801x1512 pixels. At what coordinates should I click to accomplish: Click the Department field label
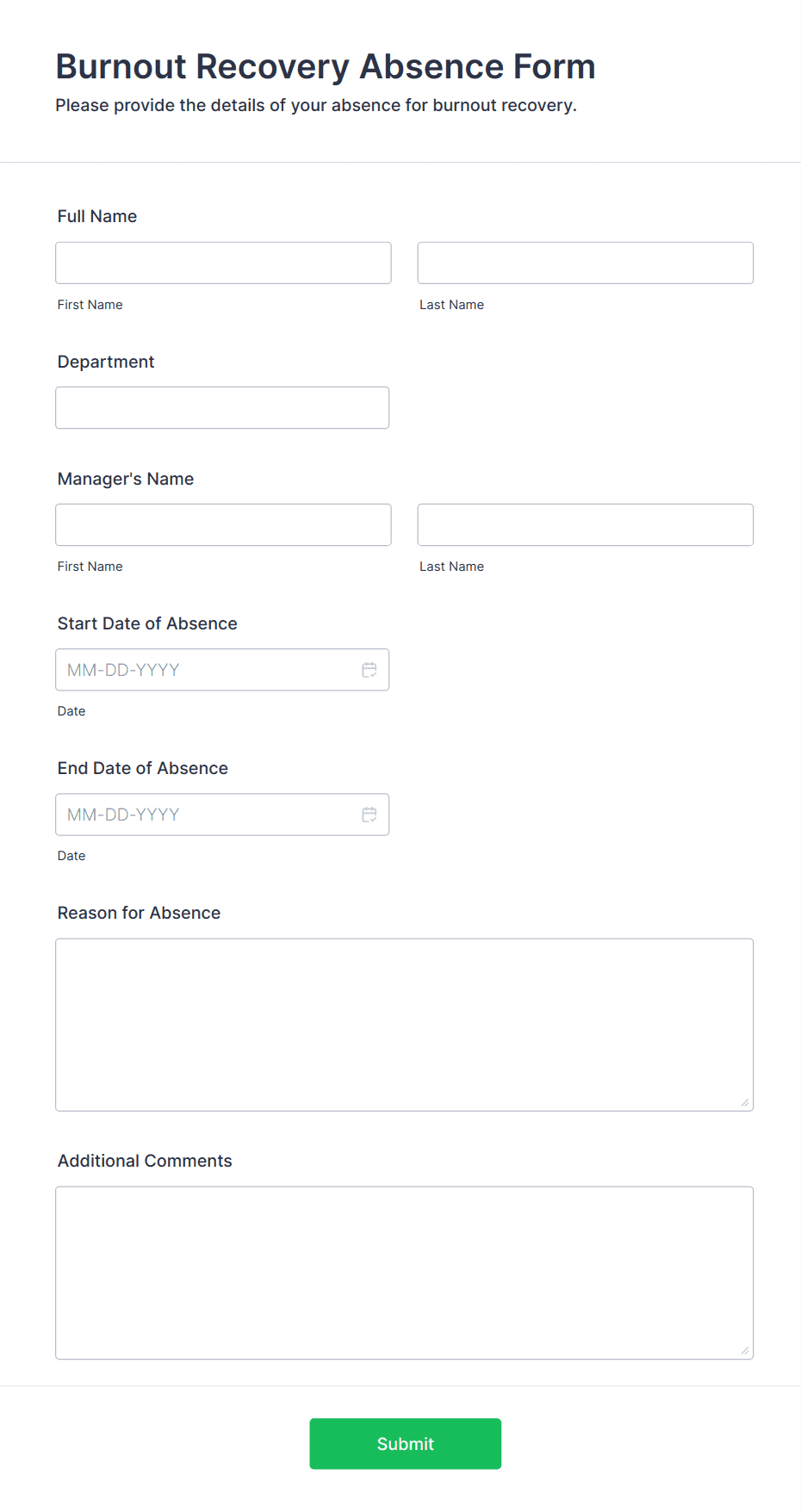[106, 362]
